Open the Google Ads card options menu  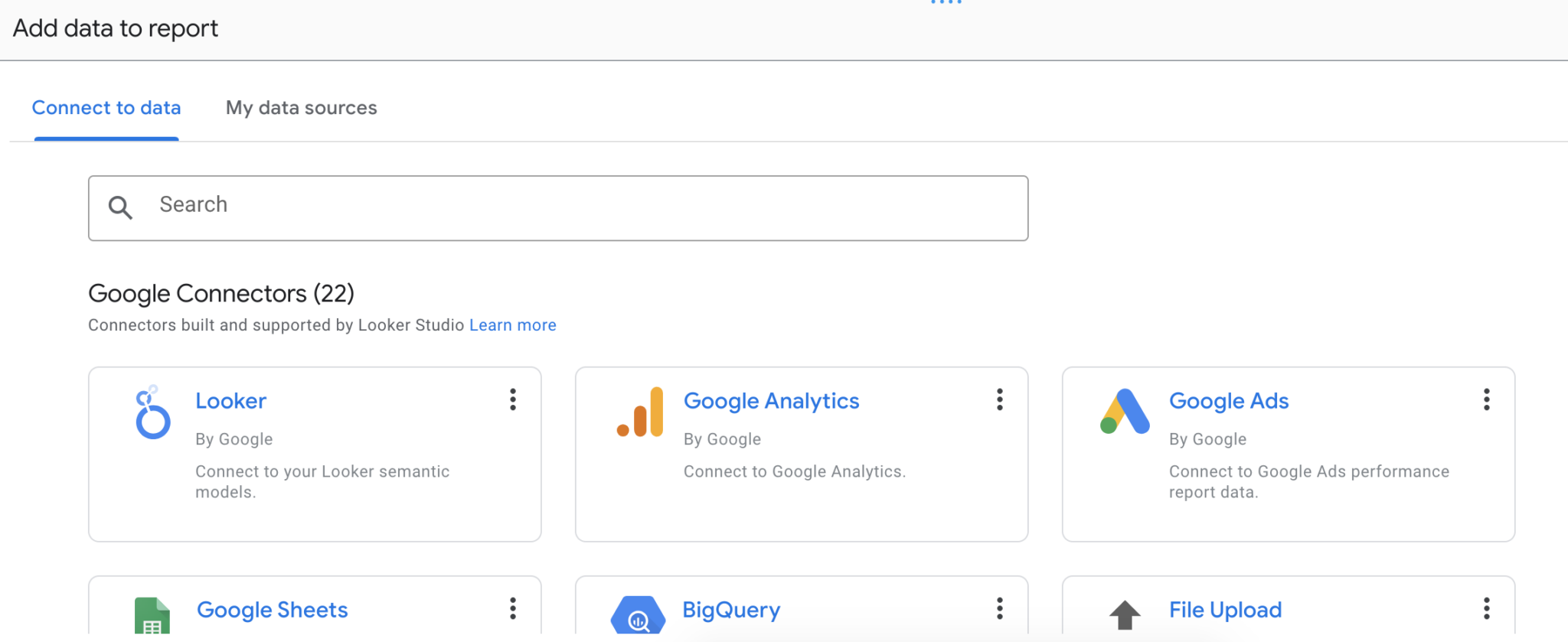coord(1486,399)
